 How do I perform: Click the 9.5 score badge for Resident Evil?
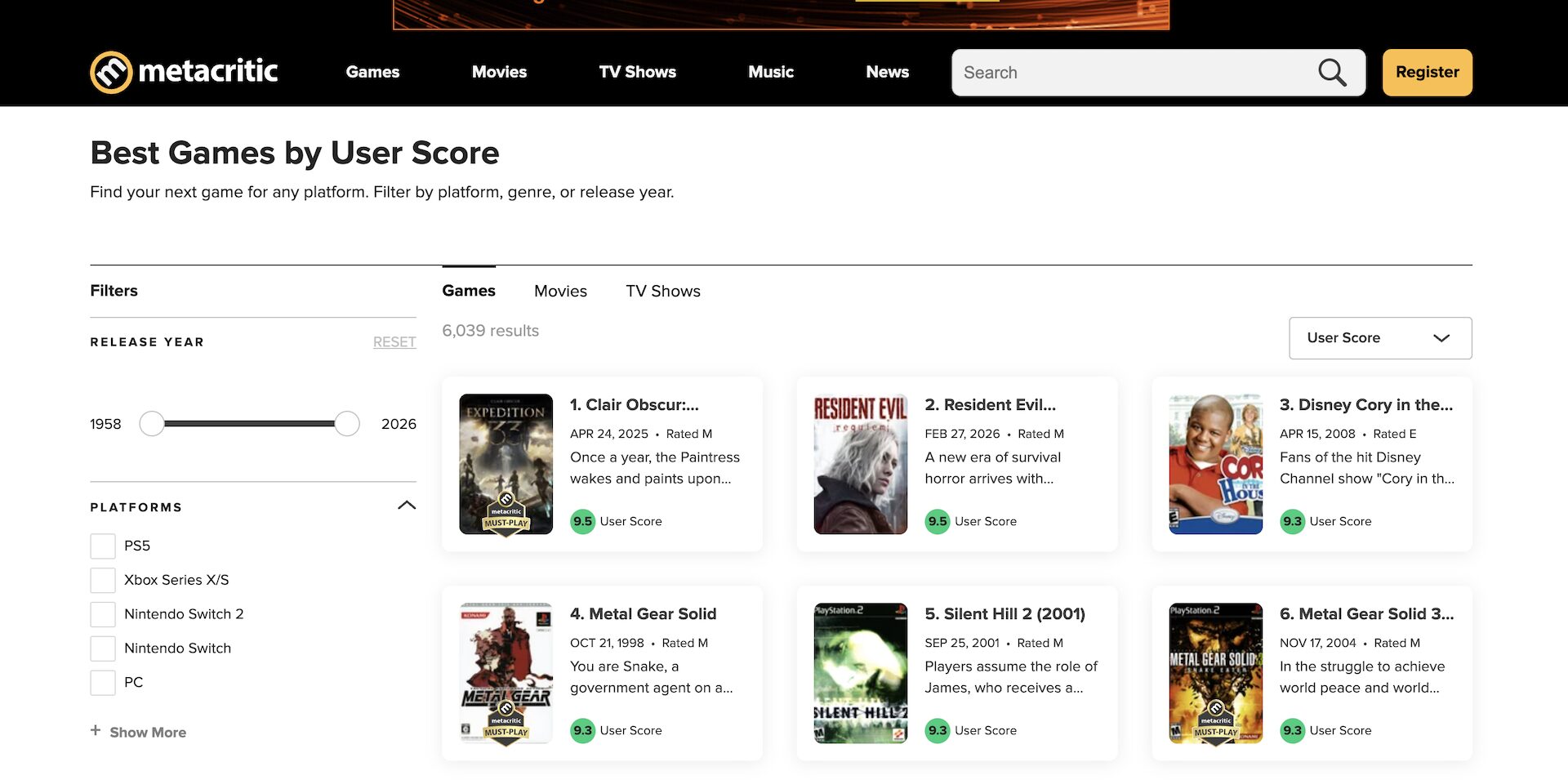pyautogui.click(x=937, y=521)
